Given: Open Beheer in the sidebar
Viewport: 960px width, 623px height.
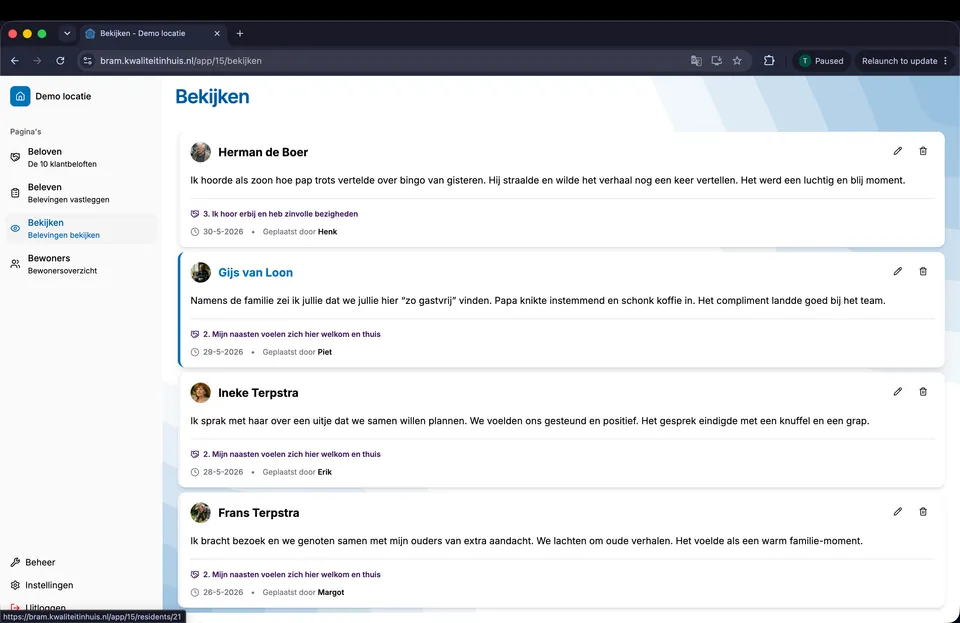Looking at the screenshot, I should pyautogui.click(x=33, y=562).
